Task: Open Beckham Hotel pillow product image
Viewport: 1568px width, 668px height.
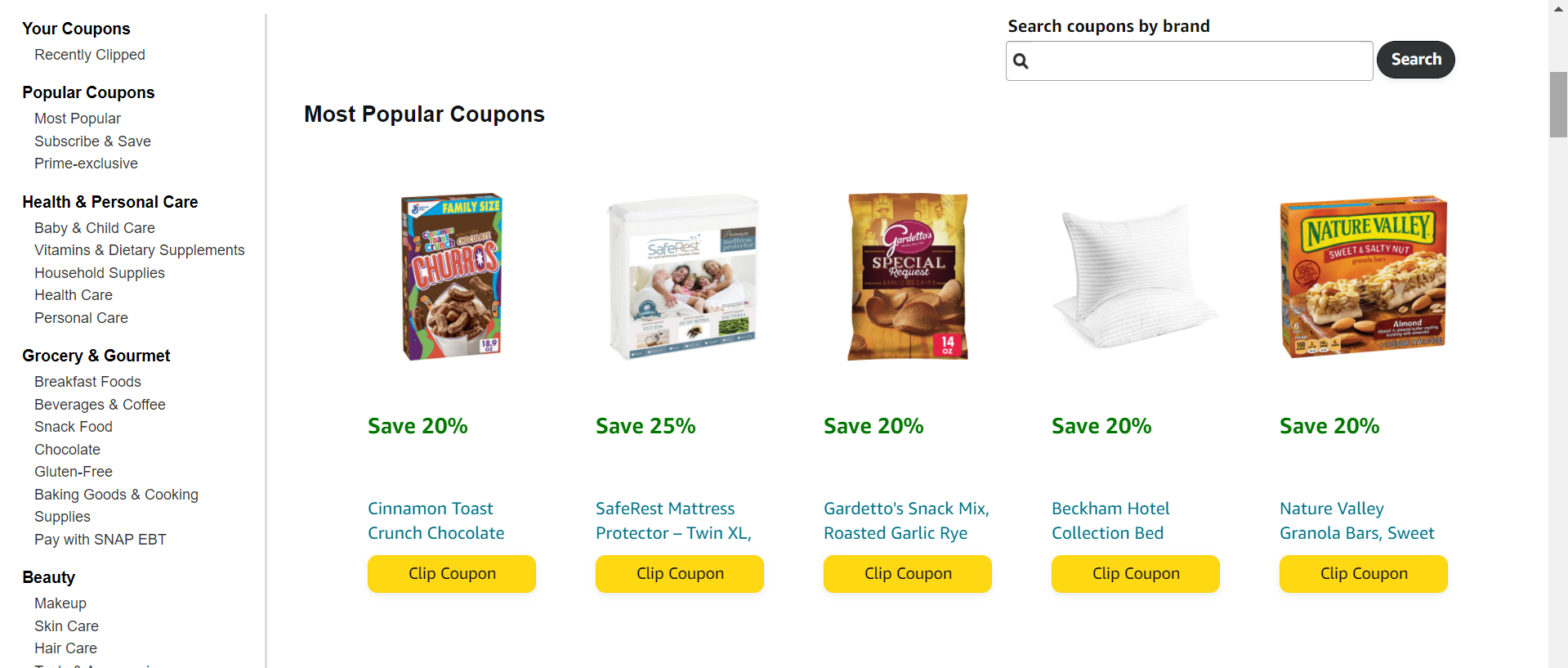Action: (1134, 276)
